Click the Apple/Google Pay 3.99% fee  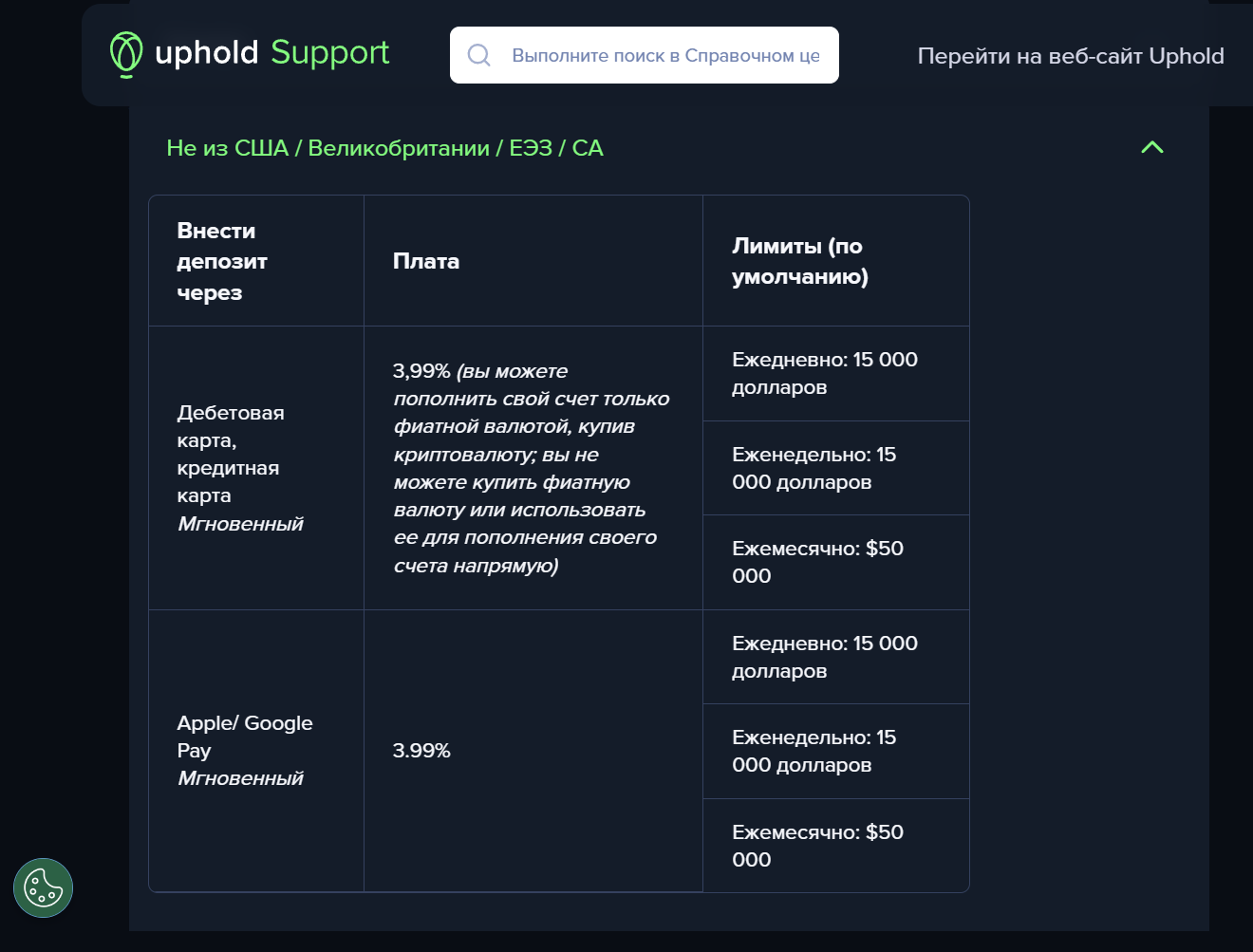(421, 751)
